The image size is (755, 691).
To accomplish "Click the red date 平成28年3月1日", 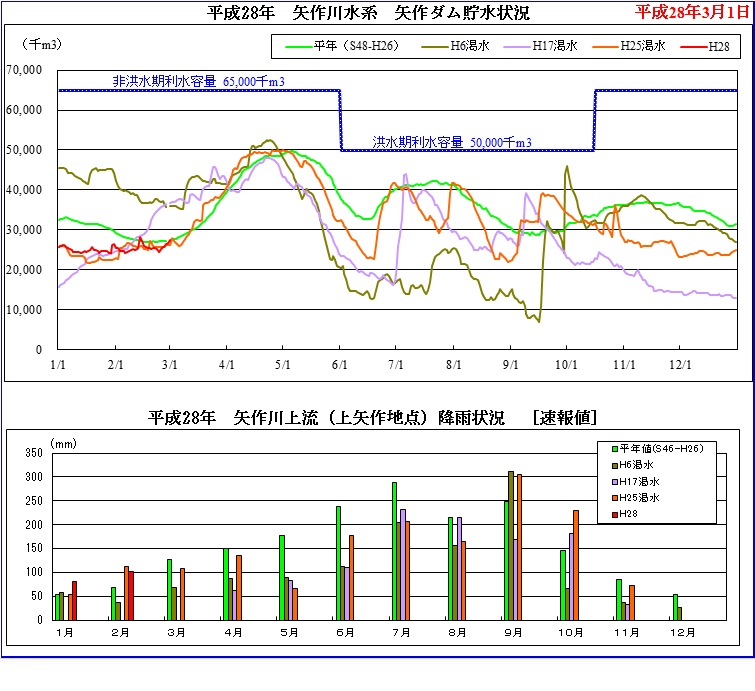I will tap(692, 12).
